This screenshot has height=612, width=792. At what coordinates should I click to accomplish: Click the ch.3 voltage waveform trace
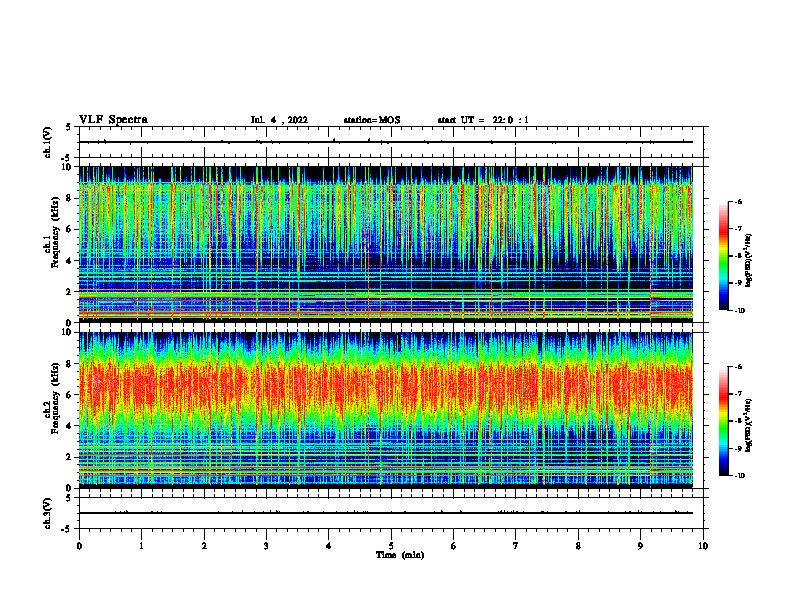coord(386,513)
